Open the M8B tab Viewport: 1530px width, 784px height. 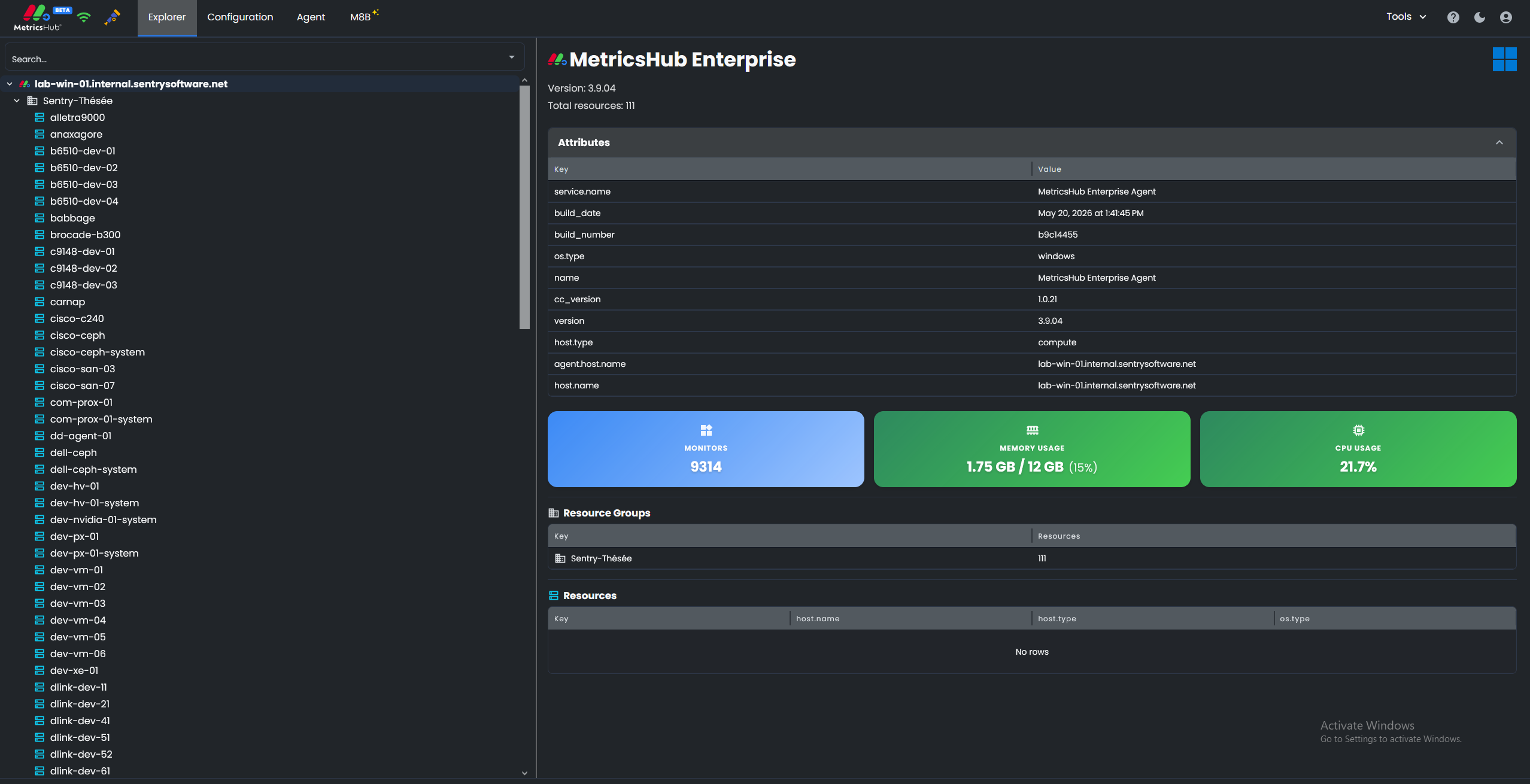pyautogui.click(x=364, y=16)
